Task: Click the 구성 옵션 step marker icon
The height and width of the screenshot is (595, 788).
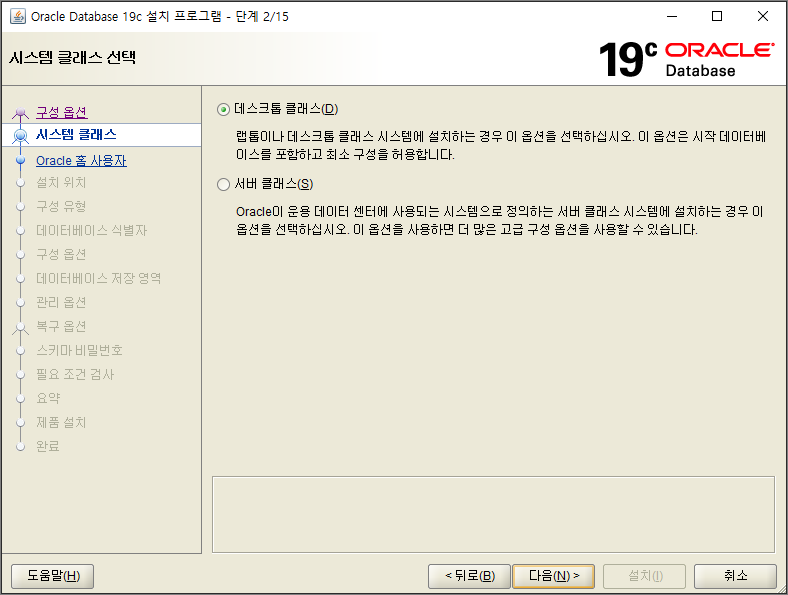Action: pos(20,113)
